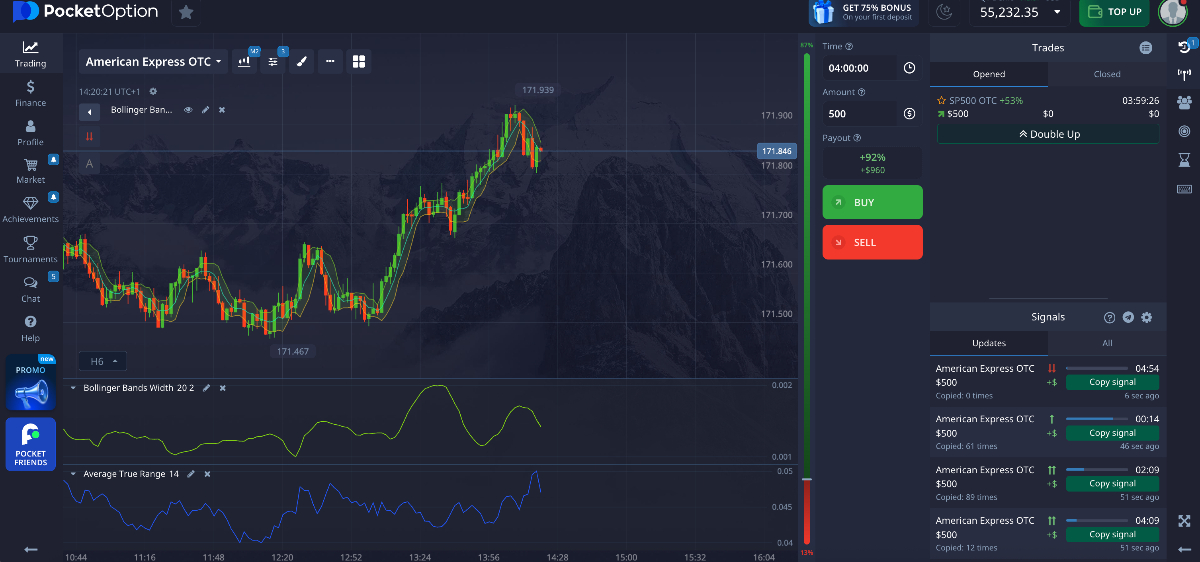The image size is (1200, 562).
Task: Open the Finance section in the sidebar
Action: pos(30,93)
